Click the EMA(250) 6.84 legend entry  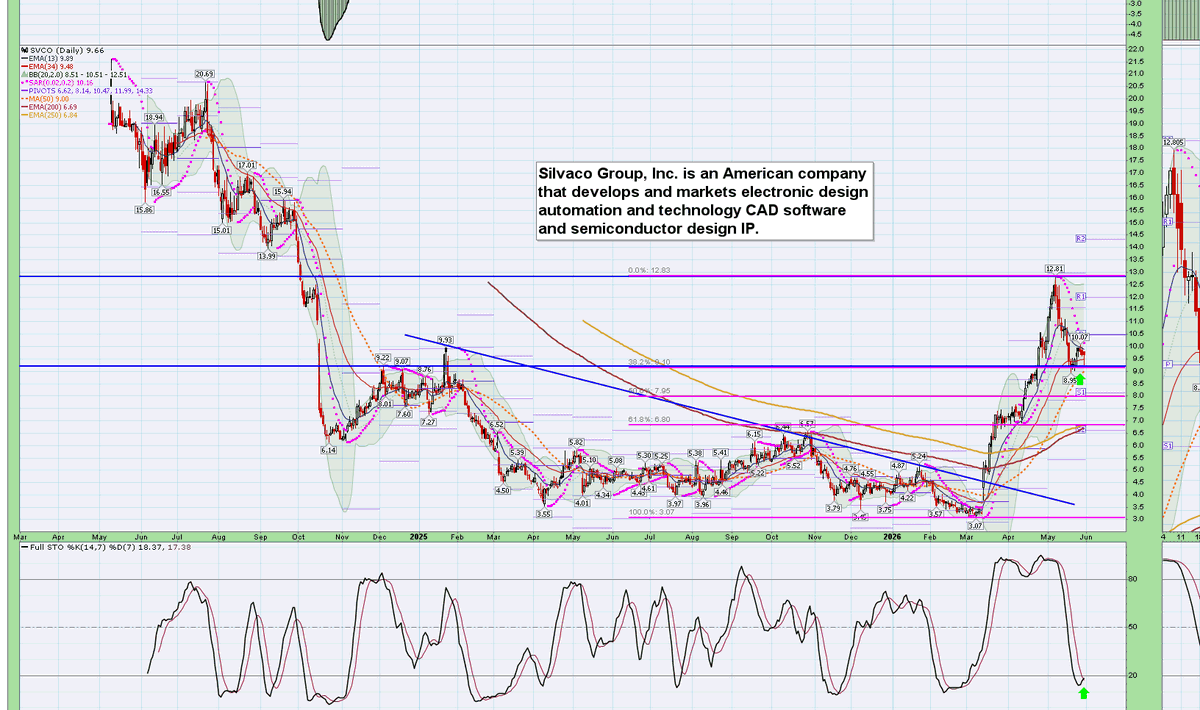click(x=50, y=115)
